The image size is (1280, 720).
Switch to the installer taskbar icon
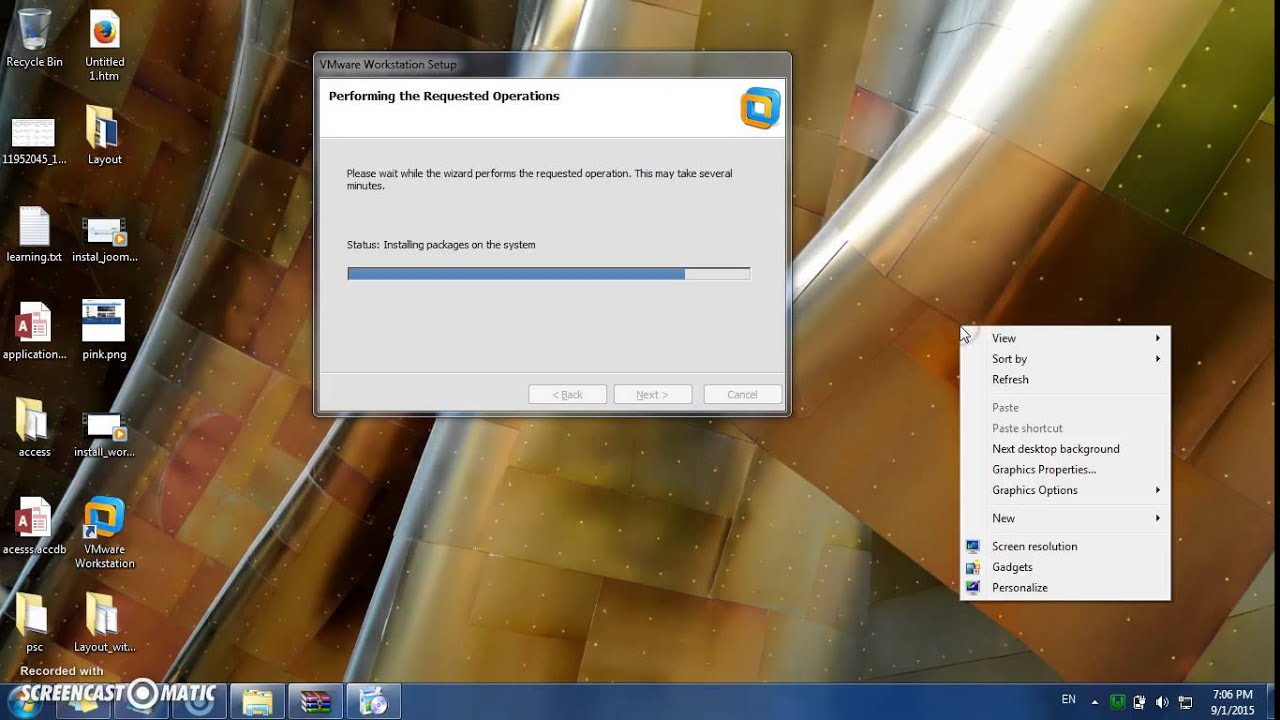pyautogui.click(x=373, y=701)
